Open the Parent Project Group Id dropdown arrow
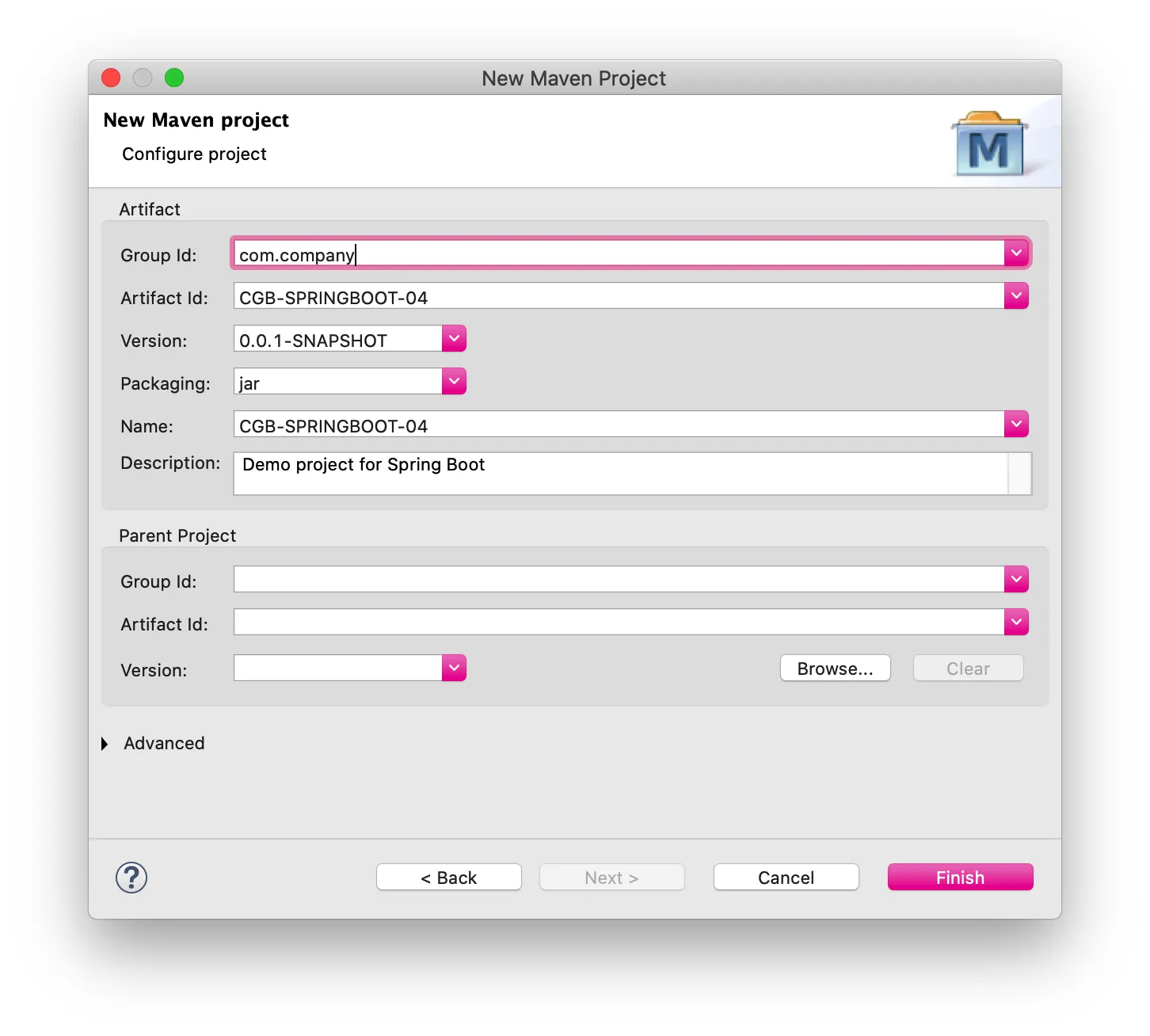This screenshot has width=1150, height=1036. click(1016, 580)
